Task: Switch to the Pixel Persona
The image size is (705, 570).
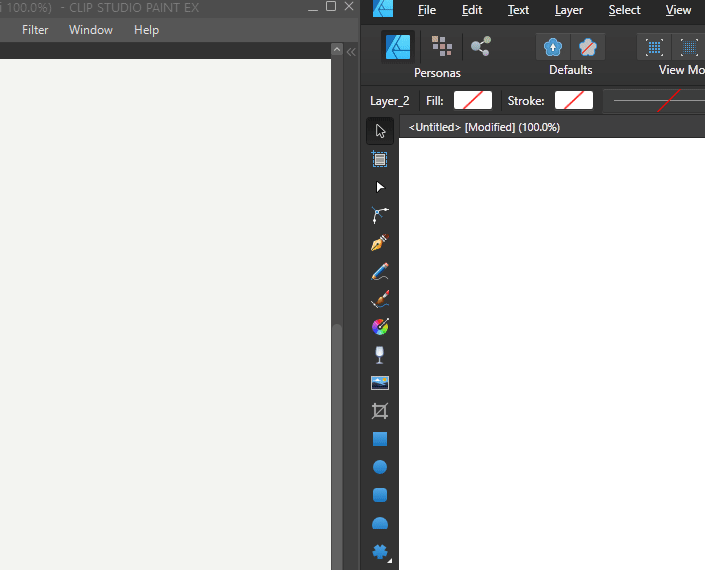Action: [440, 46]
